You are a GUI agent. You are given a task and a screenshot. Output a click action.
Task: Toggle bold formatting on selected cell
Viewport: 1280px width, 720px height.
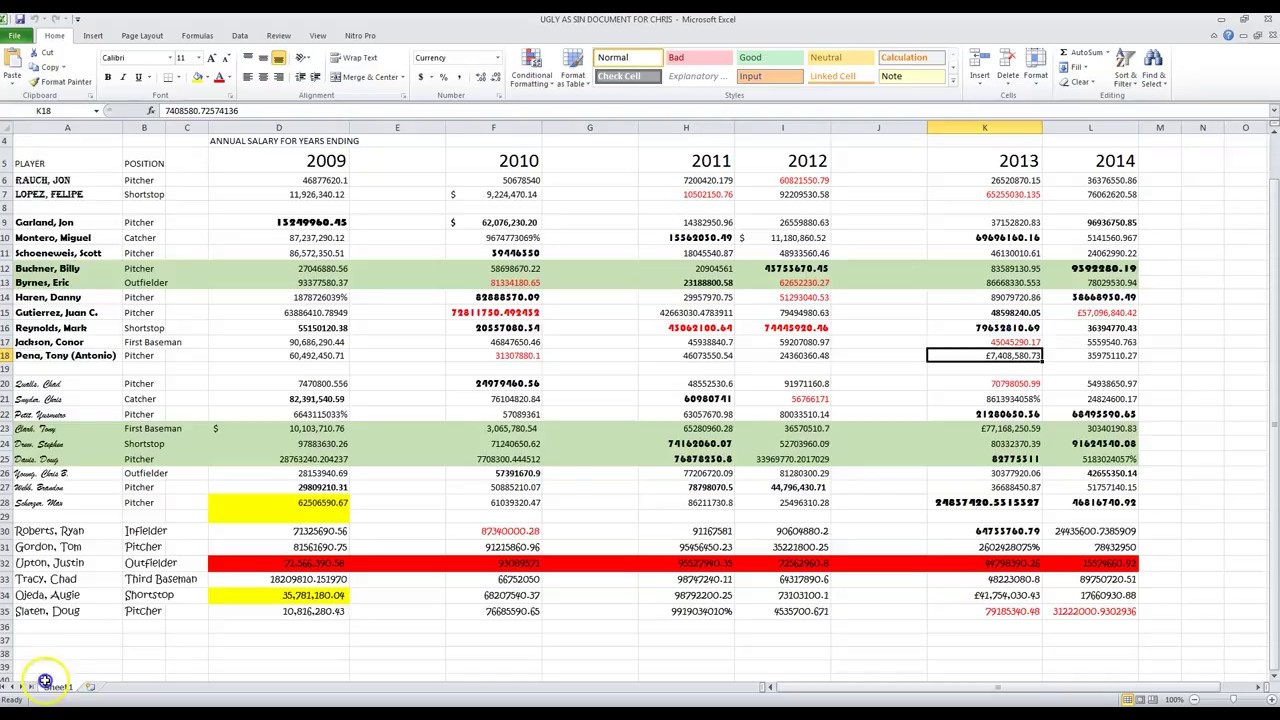pyautogui.click(x=107, y=76)
